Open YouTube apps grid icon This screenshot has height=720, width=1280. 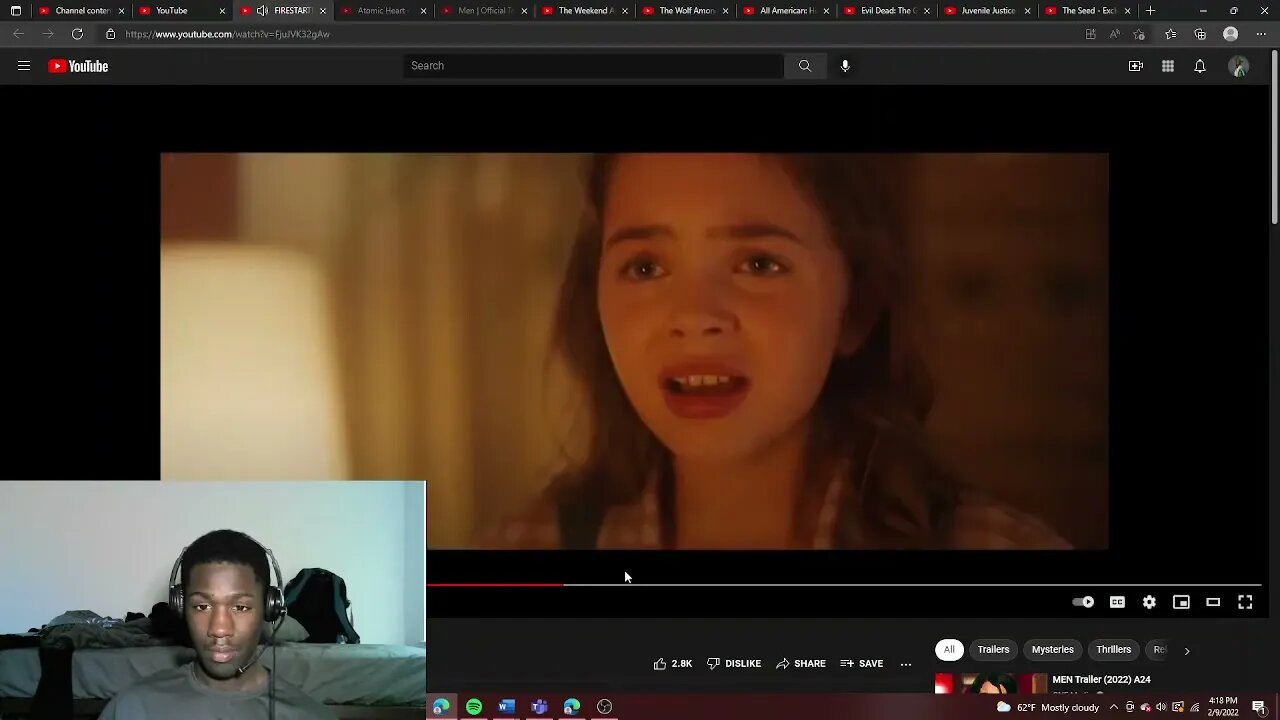1168,66
